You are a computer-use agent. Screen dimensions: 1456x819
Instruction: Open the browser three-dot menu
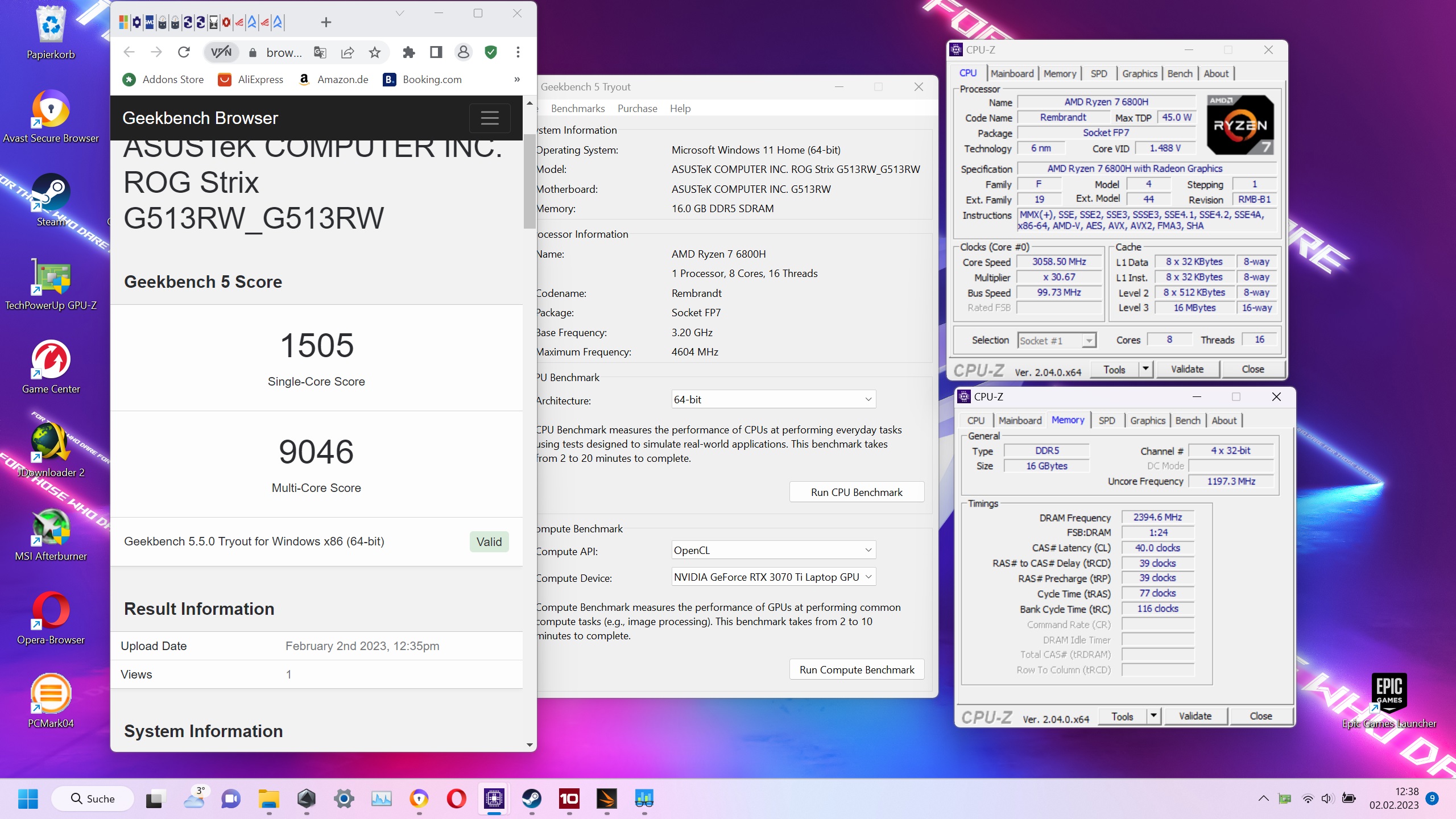point(518,52)
